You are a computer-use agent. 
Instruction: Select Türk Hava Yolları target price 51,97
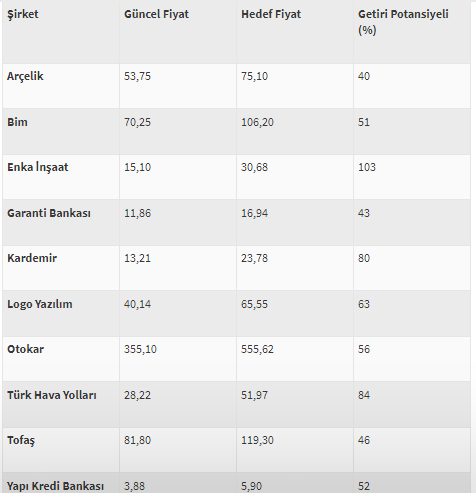pos(254,395)
